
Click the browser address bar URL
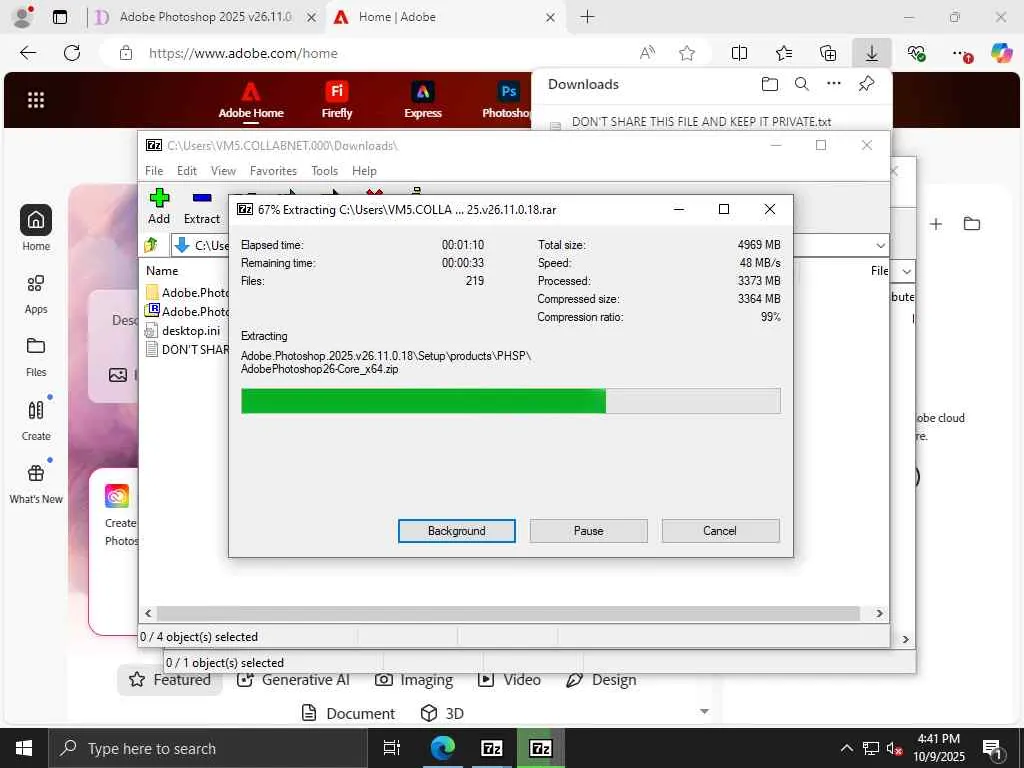244,54
